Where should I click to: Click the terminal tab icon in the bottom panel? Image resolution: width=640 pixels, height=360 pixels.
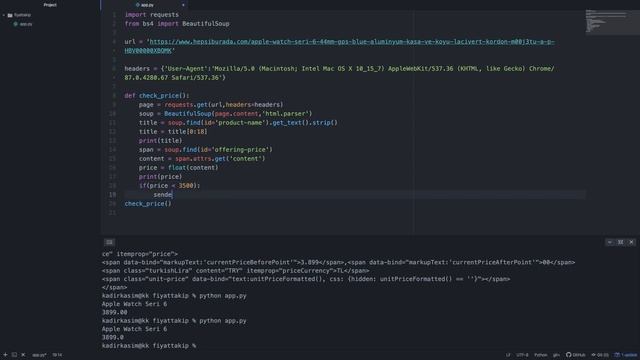(x=109, y=242)
